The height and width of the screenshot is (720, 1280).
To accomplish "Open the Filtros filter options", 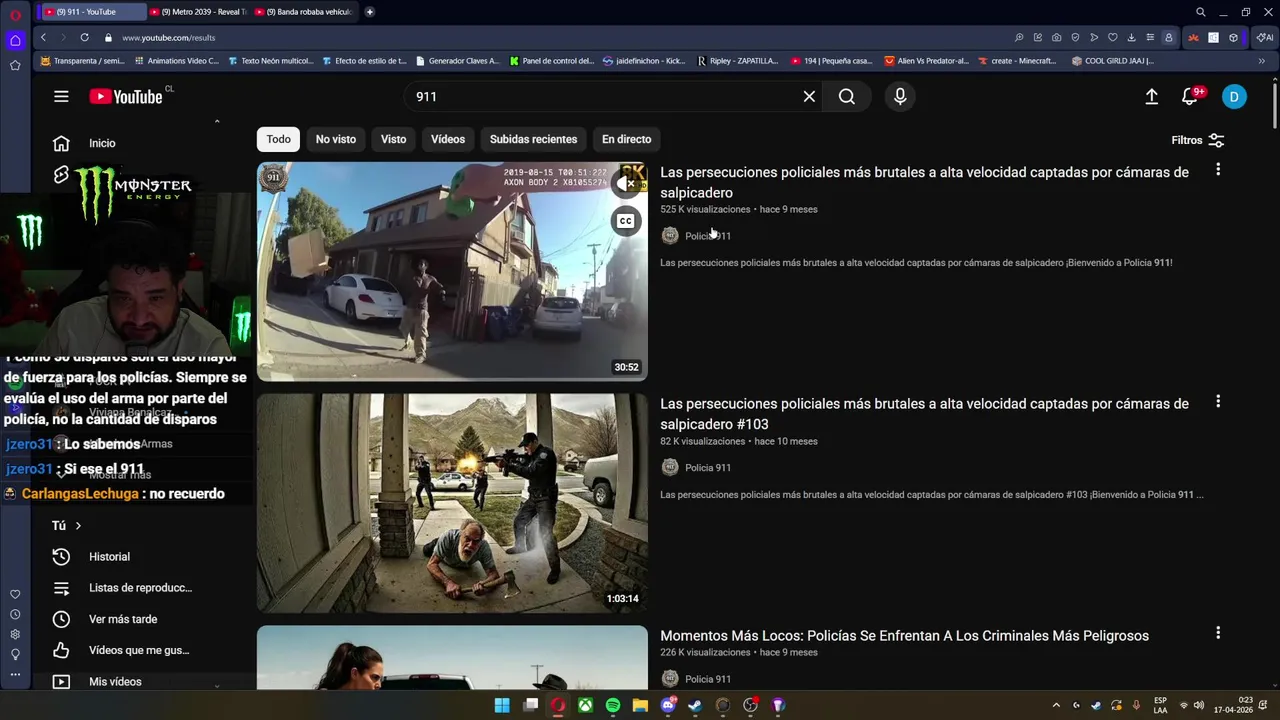I will (x=1198, y=140).
